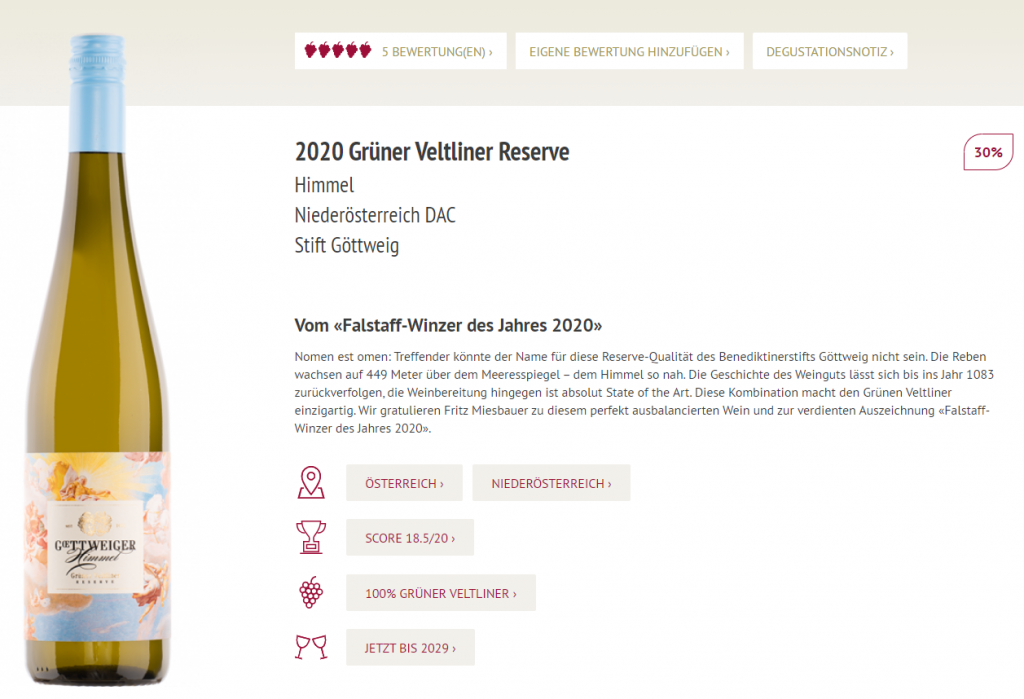Select Eigene Bewertung hinzufügen

[630, 51]
